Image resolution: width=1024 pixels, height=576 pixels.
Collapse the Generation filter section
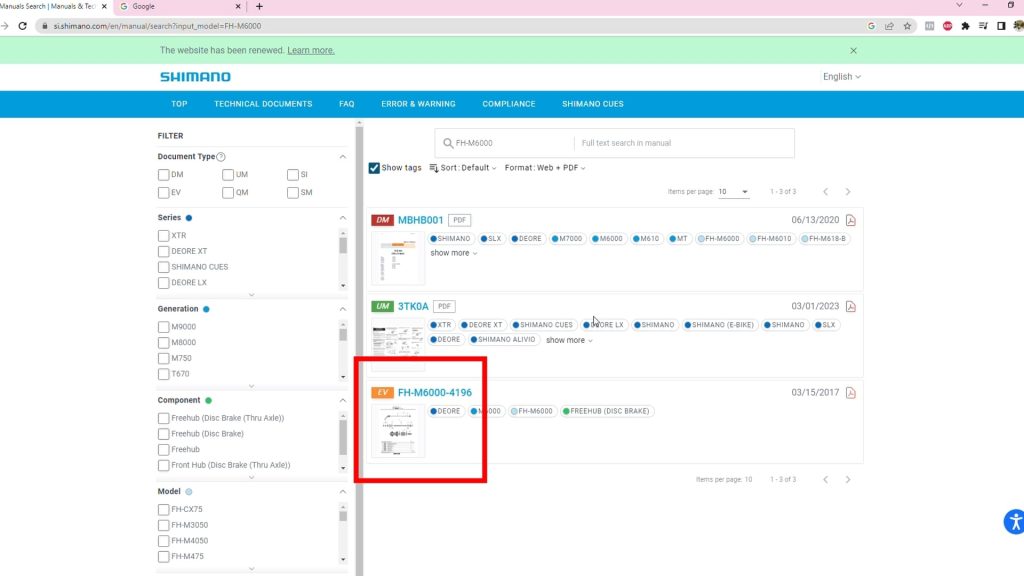[x=343, y=309]
